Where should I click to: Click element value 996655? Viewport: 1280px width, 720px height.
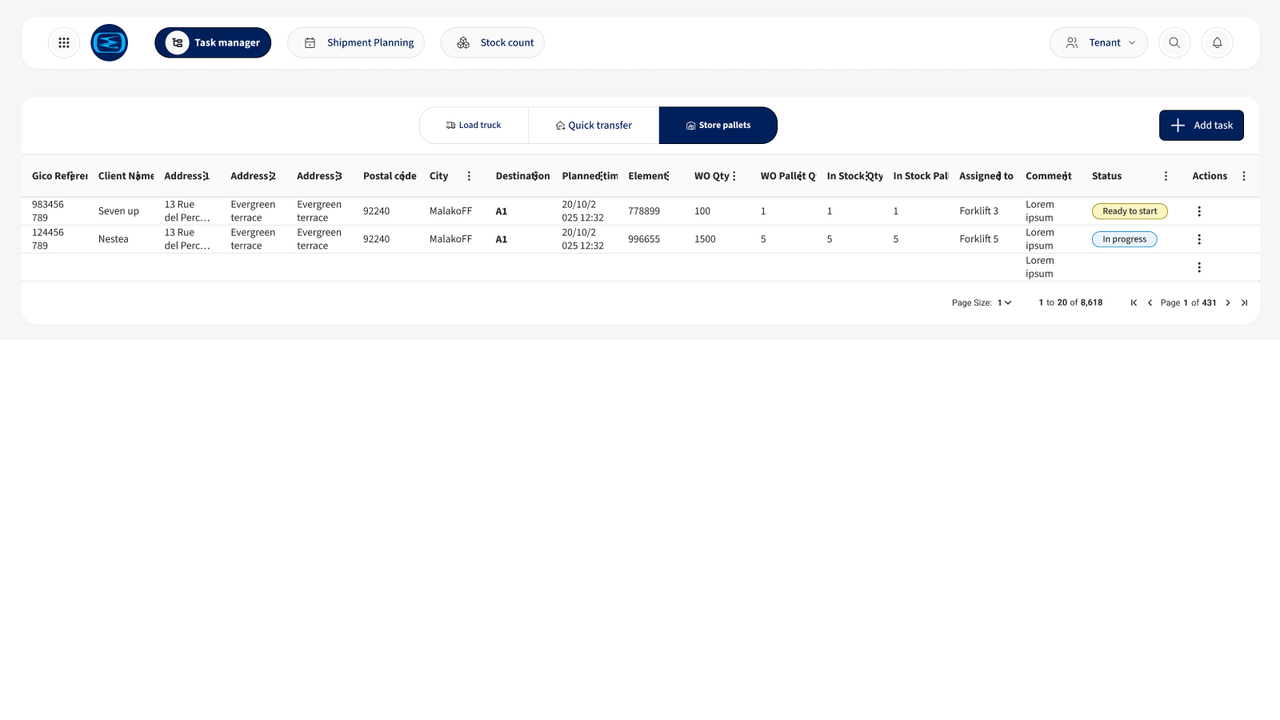pyautogui.click(x=644, y=239)
